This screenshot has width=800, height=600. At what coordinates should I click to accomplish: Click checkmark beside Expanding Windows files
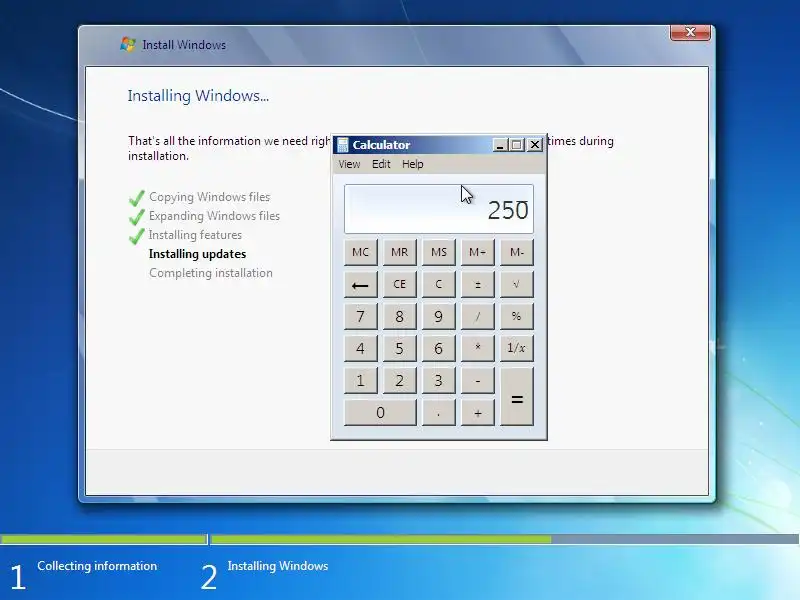coord(137,217)
